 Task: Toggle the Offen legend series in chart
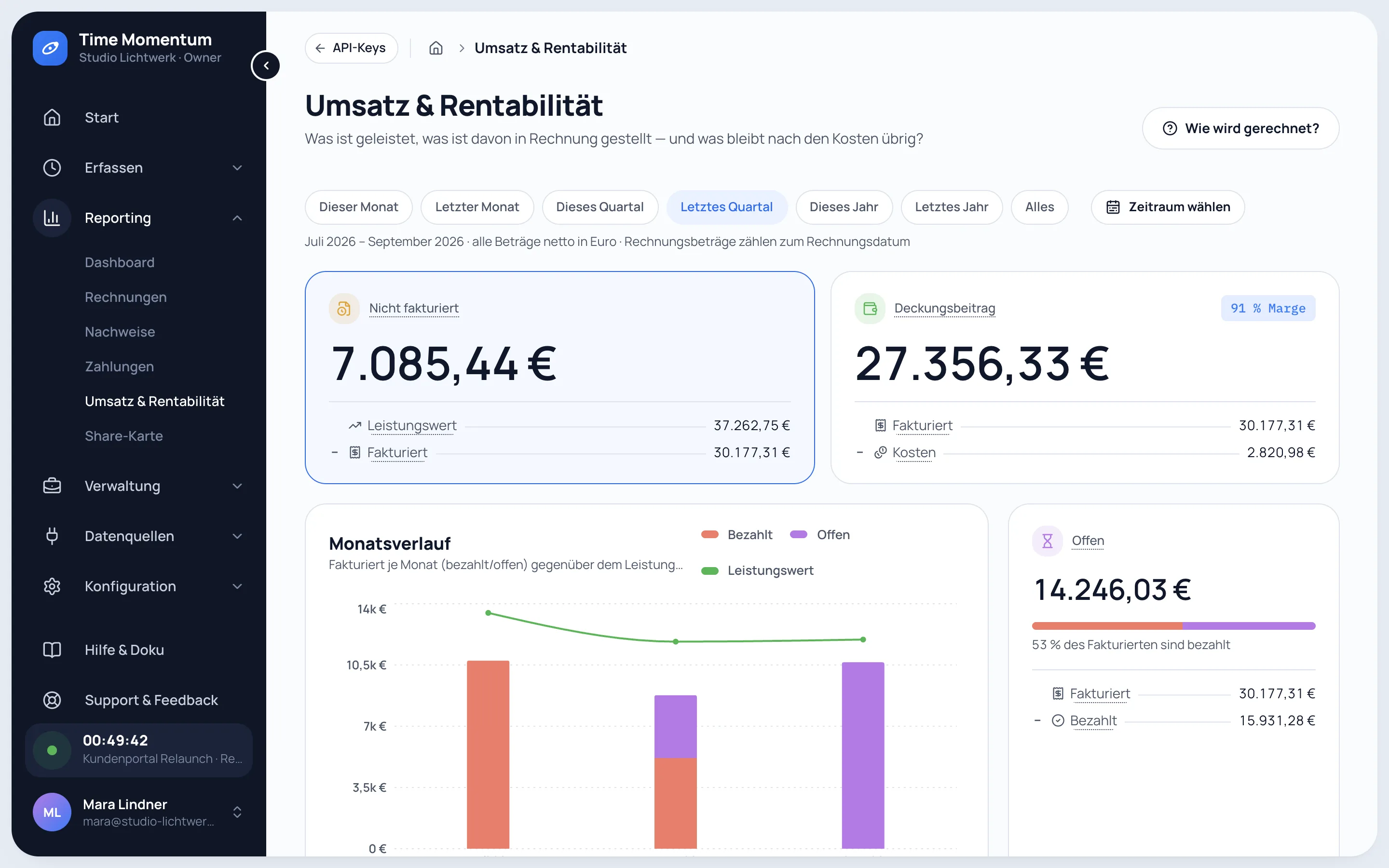pos(819,534)
